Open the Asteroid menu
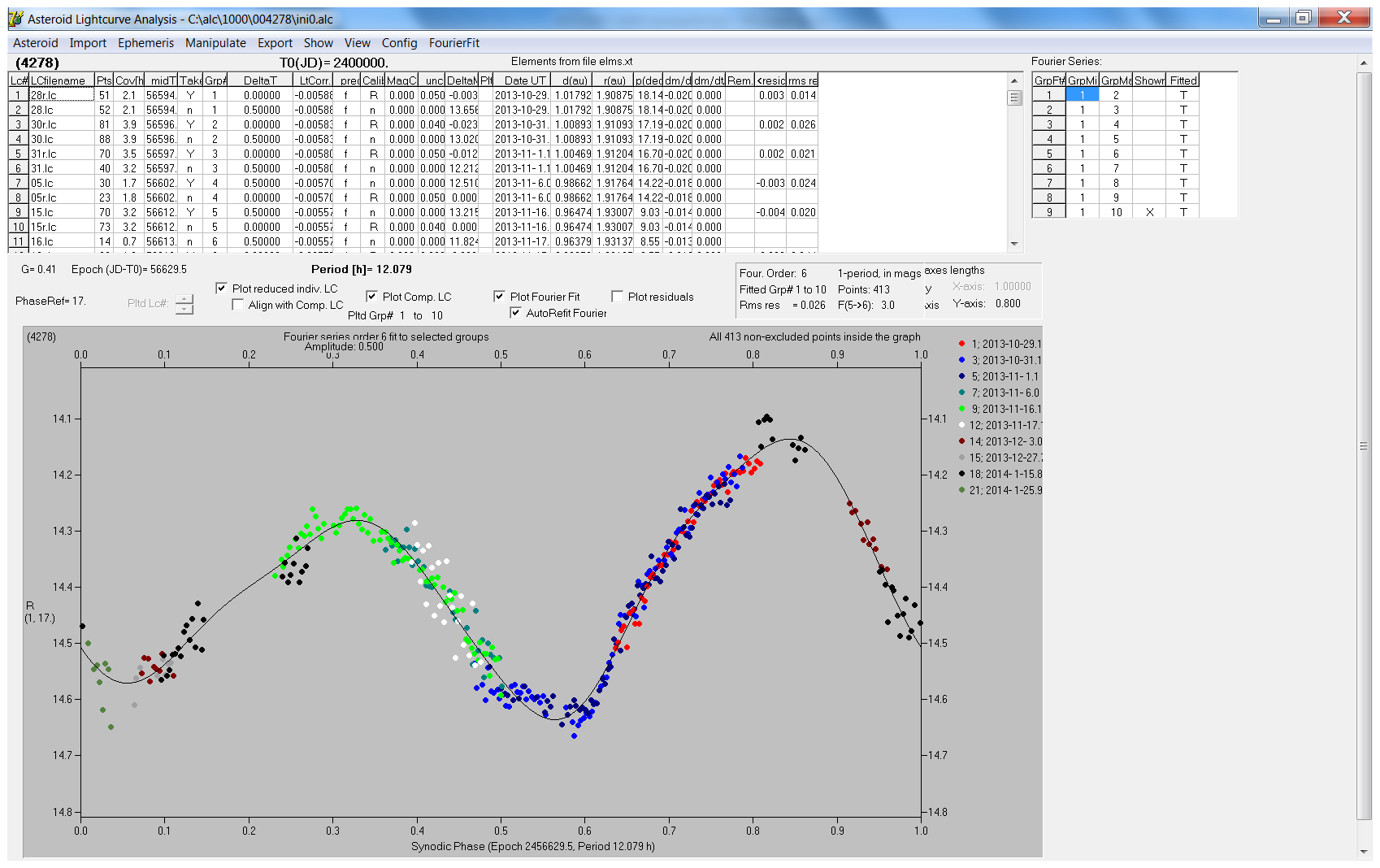1380x868 pixels. (x=36, y=43)
